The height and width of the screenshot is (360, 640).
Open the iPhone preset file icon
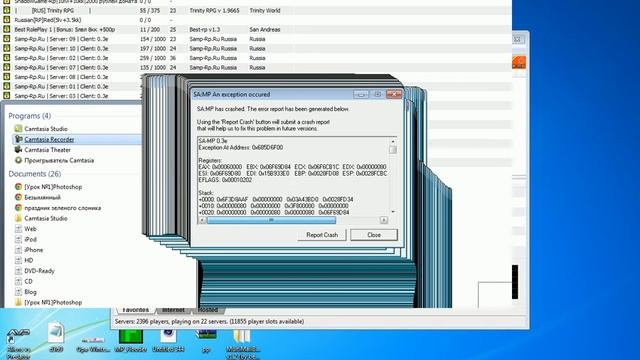tap(18, 250)
